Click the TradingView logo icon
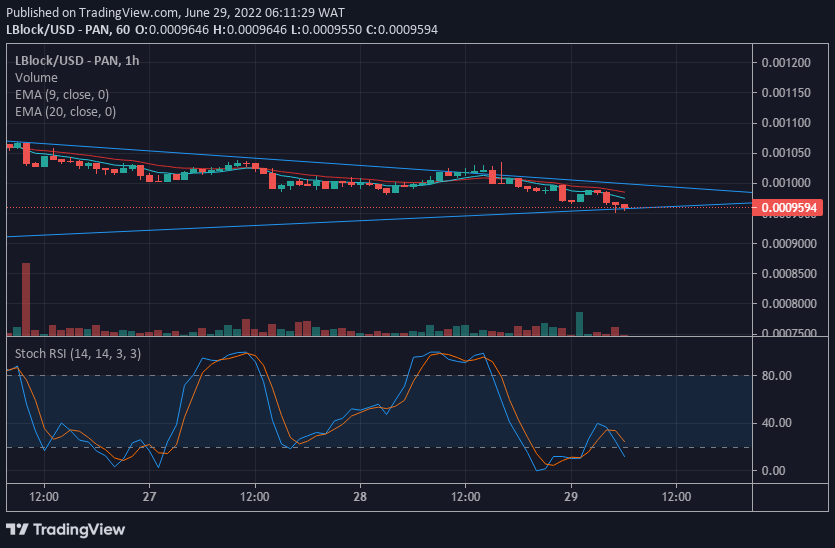This screenshot has width=835, height=548. click(17, 529)
